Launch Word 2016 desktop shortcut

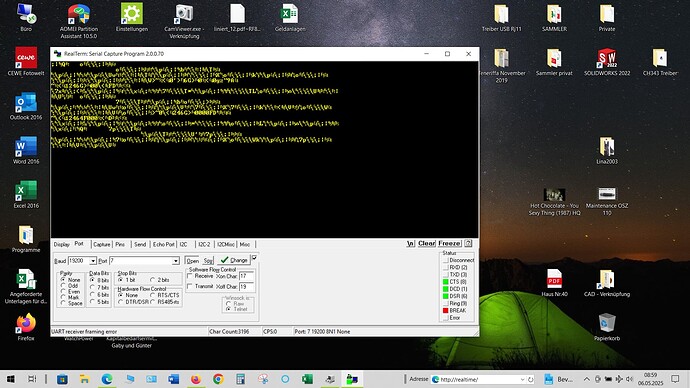[26, 146]
